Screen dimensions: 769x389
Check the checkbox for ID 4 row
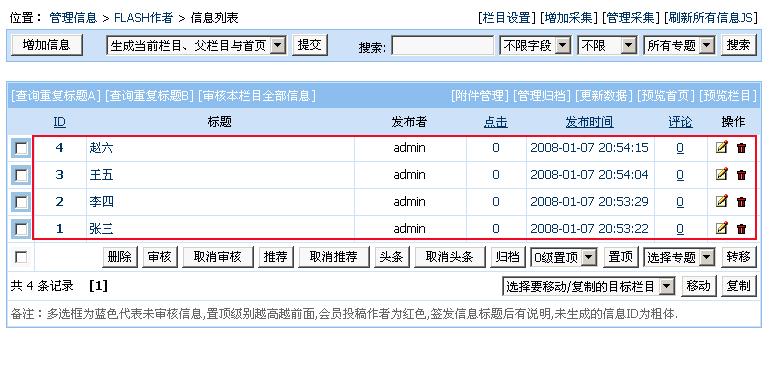21,148
